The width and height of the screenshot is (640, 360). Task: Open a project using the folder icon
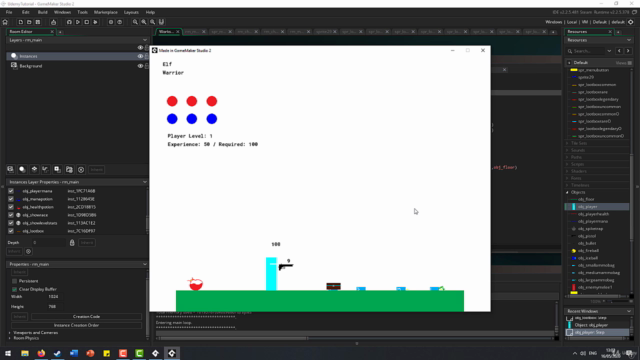29,22
